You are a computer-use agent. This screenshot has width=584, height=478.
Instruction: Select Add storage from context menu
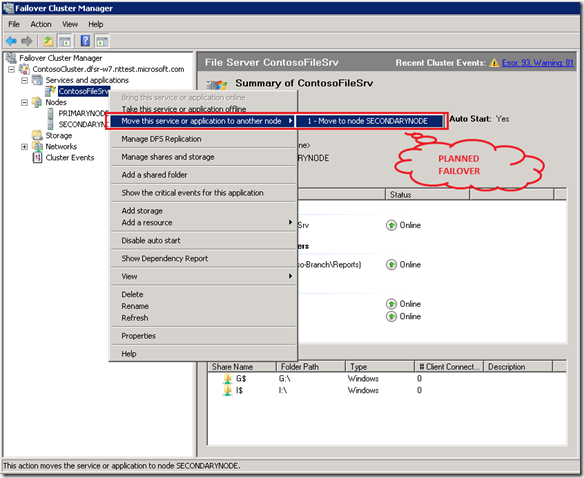[203, 210]
